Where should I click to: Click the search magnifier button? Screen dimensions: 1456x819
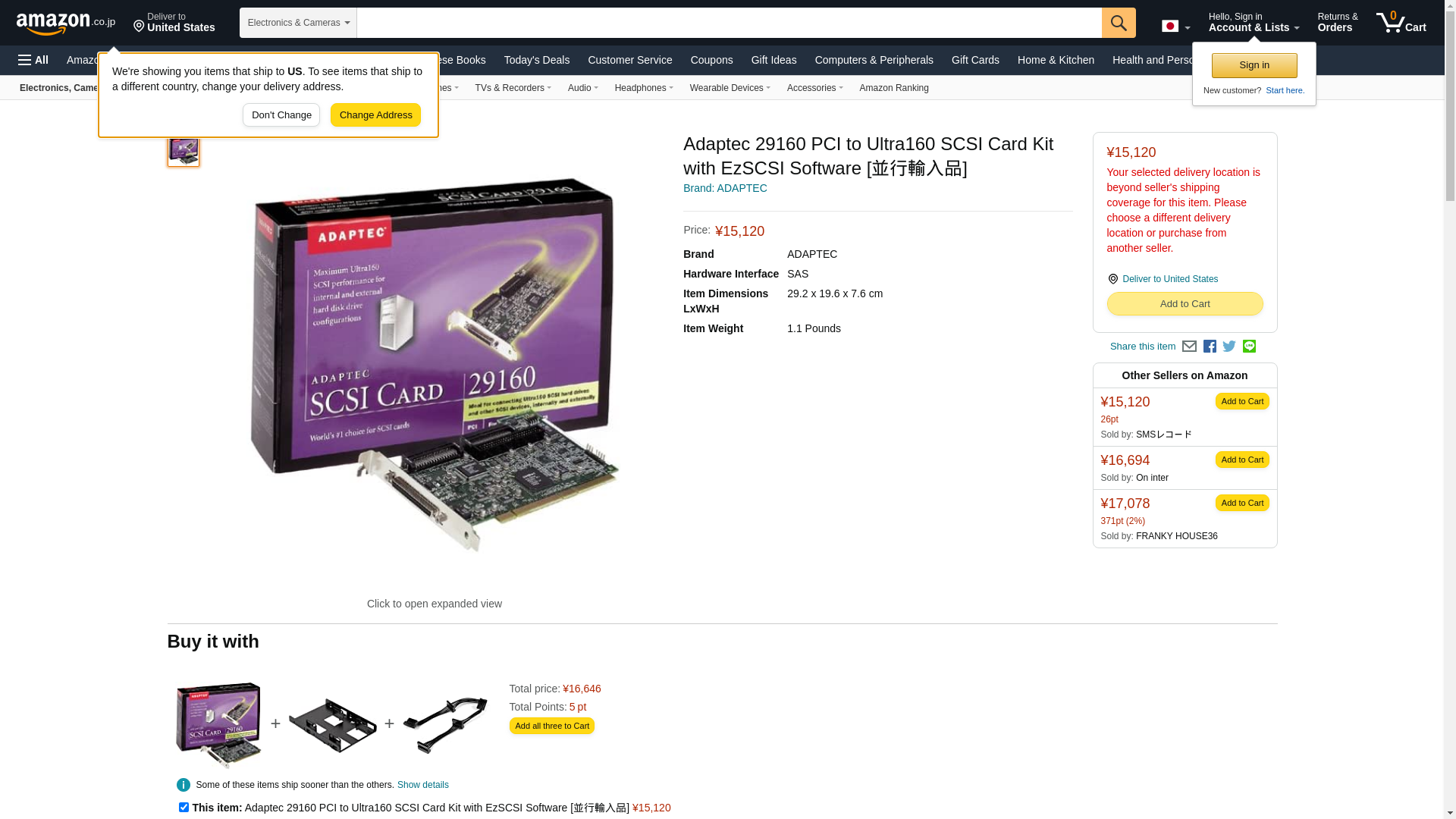(x=1119, y=23)
